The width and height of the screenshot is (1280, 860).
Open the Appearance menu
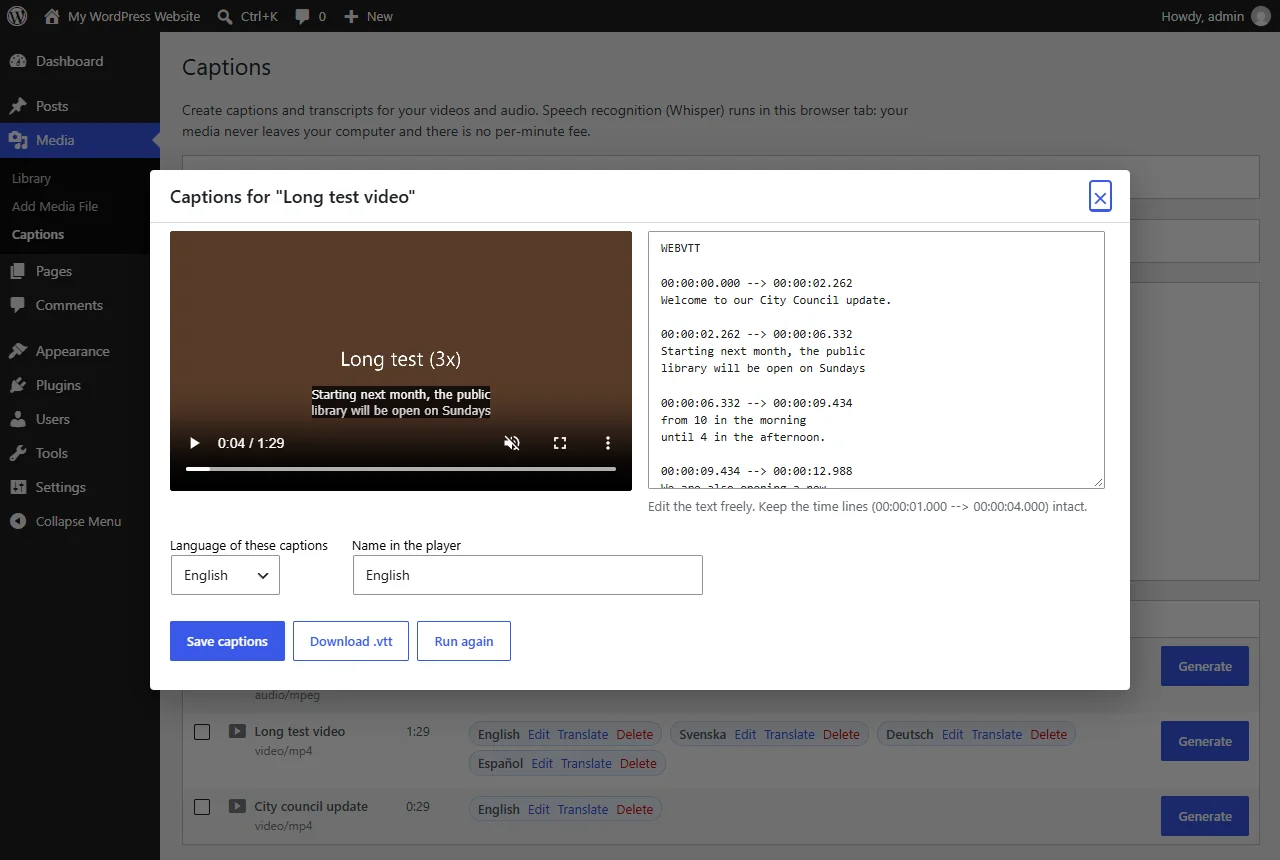click(x=80, y=351)
